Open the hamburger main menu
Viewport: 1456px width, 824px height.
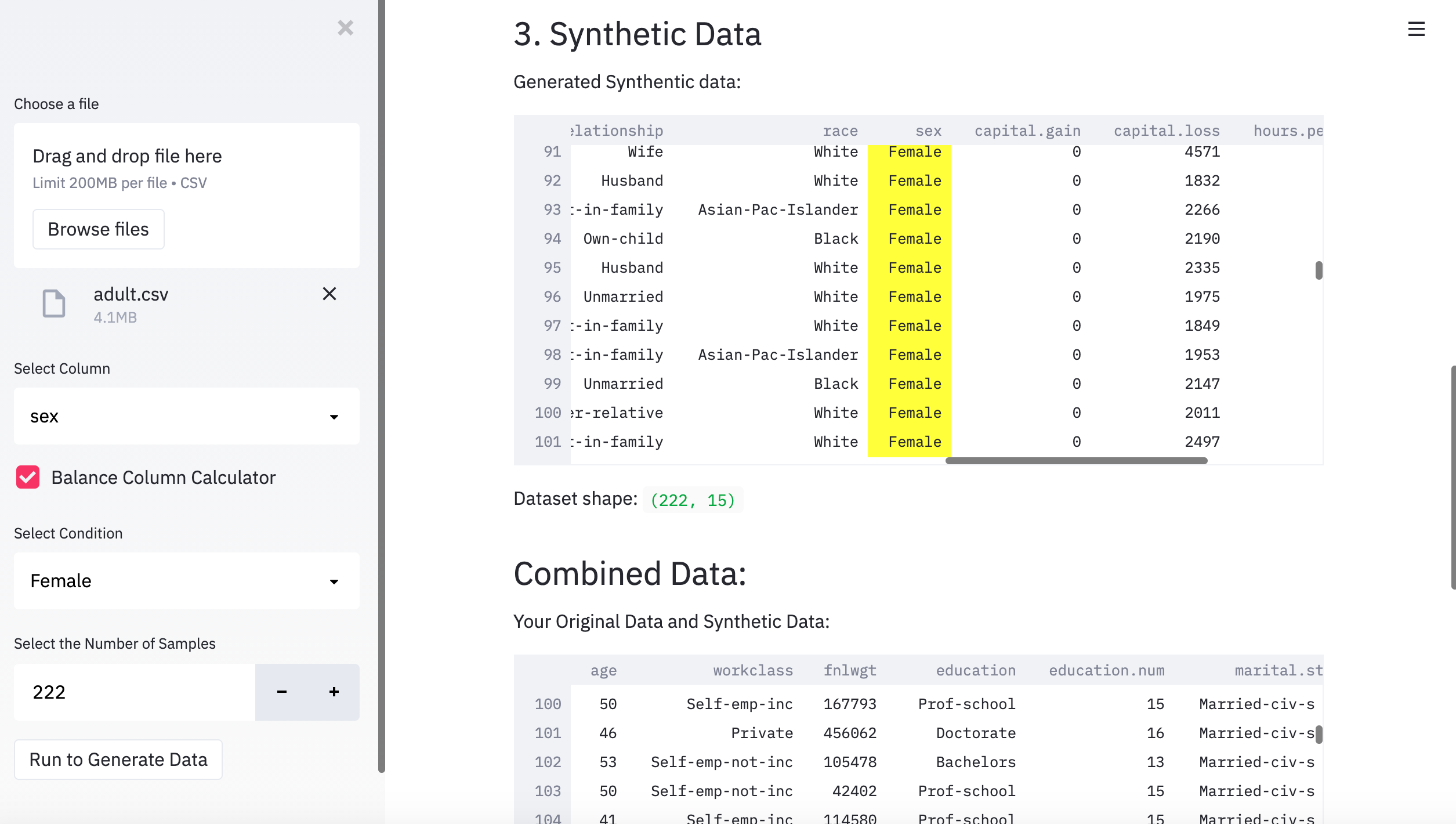[x=1416, y=29]
